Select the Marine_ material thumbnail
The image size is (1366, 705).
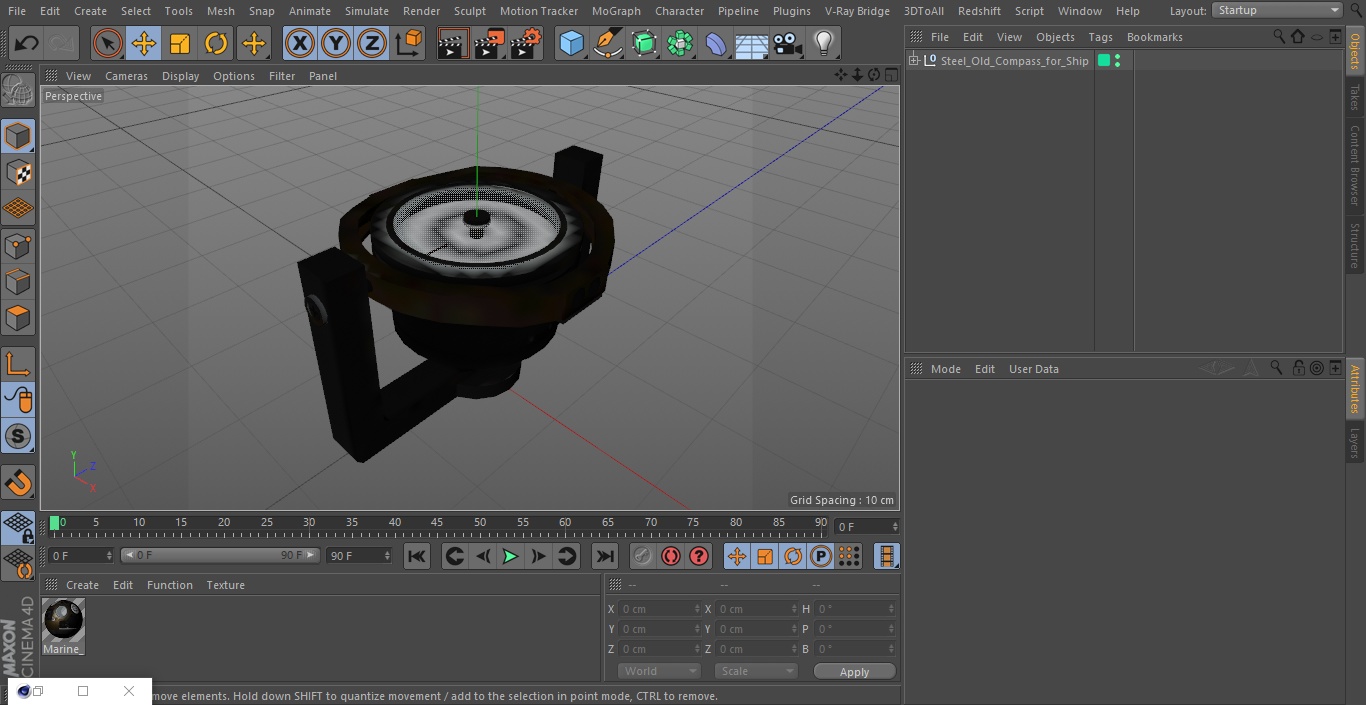point(63,621)
